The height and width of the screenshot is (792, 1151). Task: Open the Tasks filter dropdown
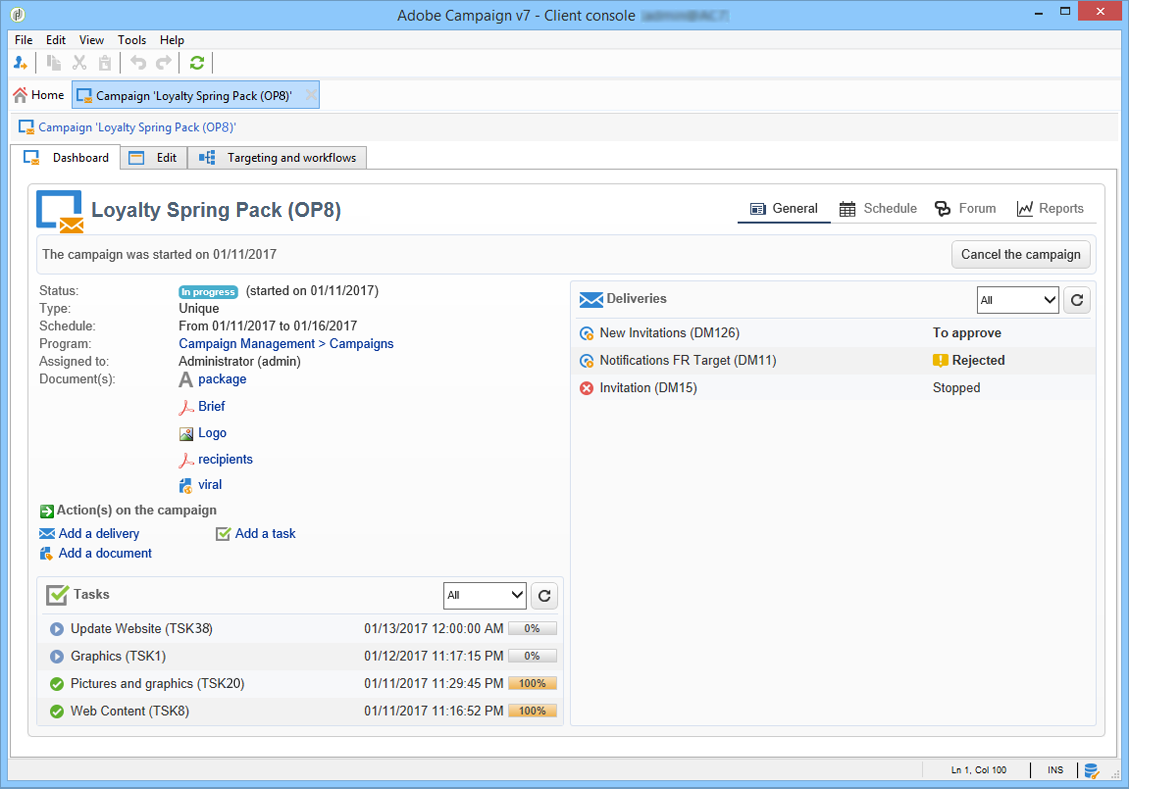484,595
